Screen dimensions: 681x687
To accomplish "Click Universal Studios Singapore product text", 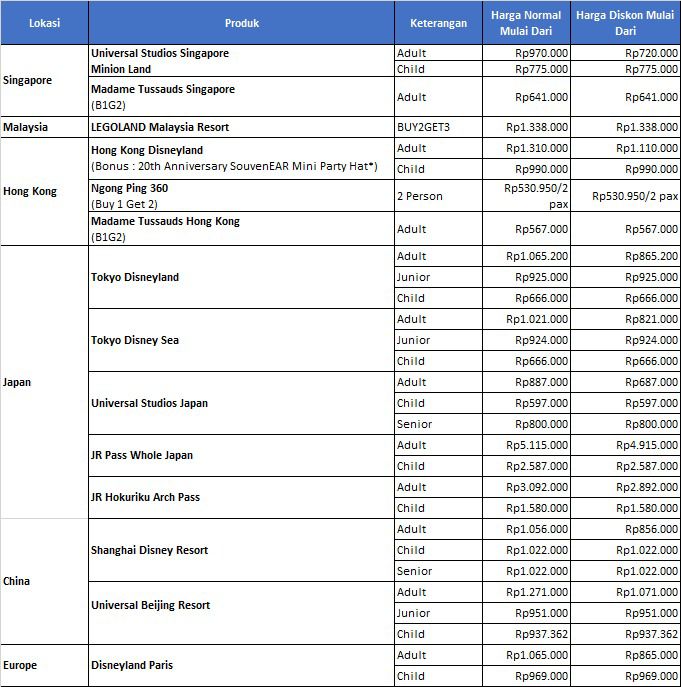I will click(x=160, y=53).
